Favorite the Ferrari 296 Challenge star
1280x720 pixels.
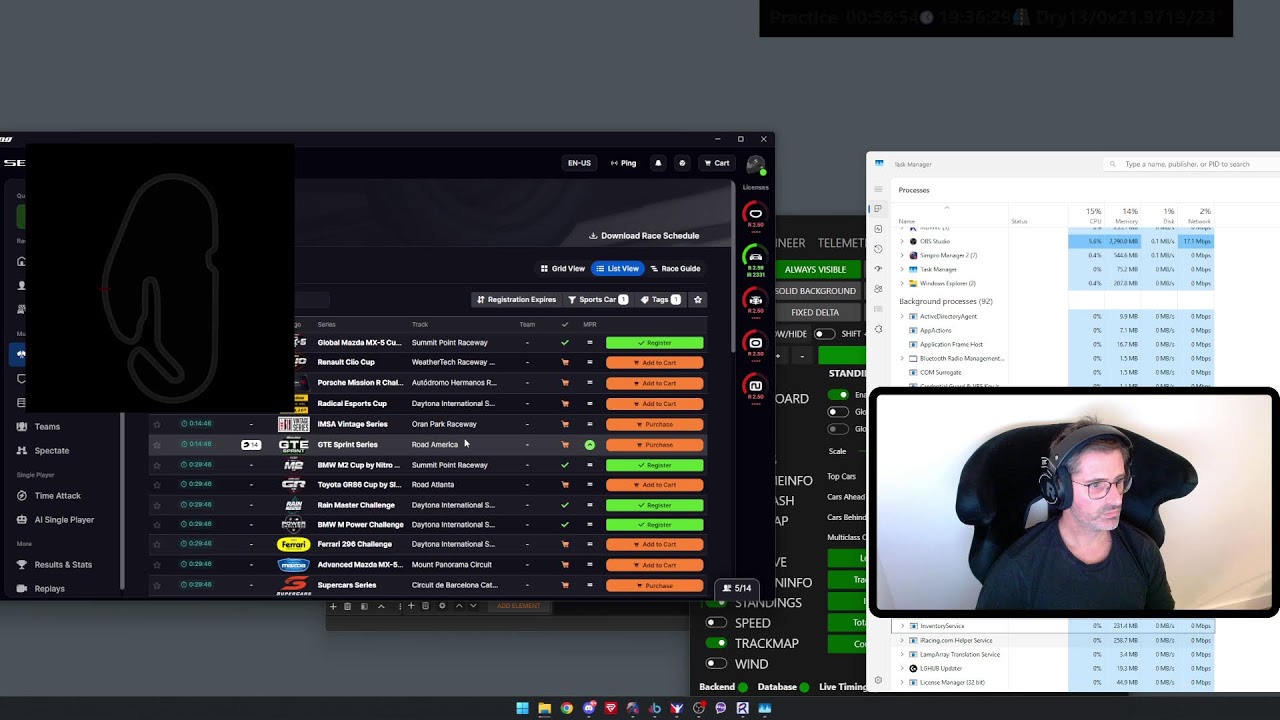click(x=157, y=544)
